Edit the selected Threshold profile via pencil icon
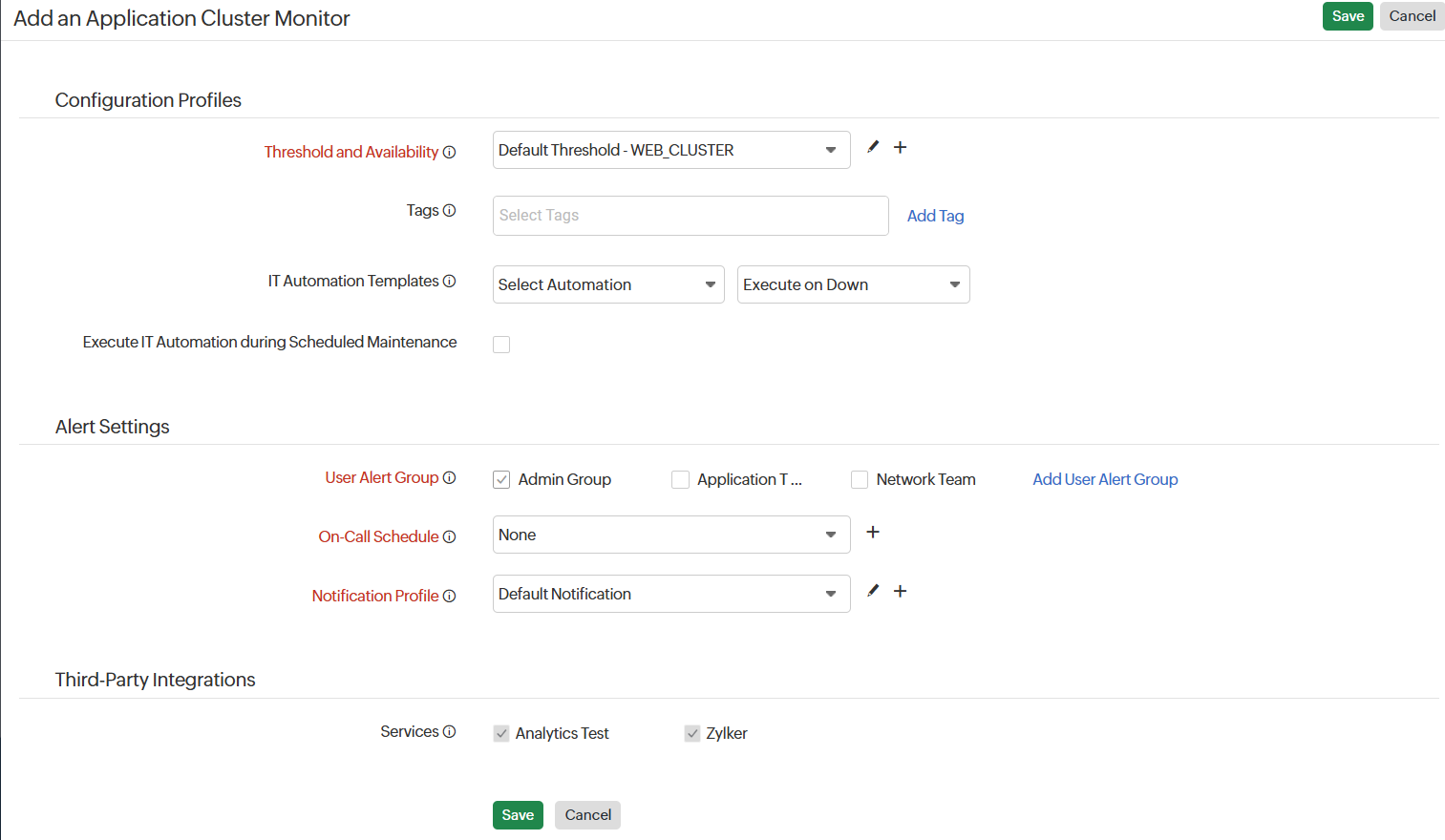The image size is (1445, 840). click(872, 147)
